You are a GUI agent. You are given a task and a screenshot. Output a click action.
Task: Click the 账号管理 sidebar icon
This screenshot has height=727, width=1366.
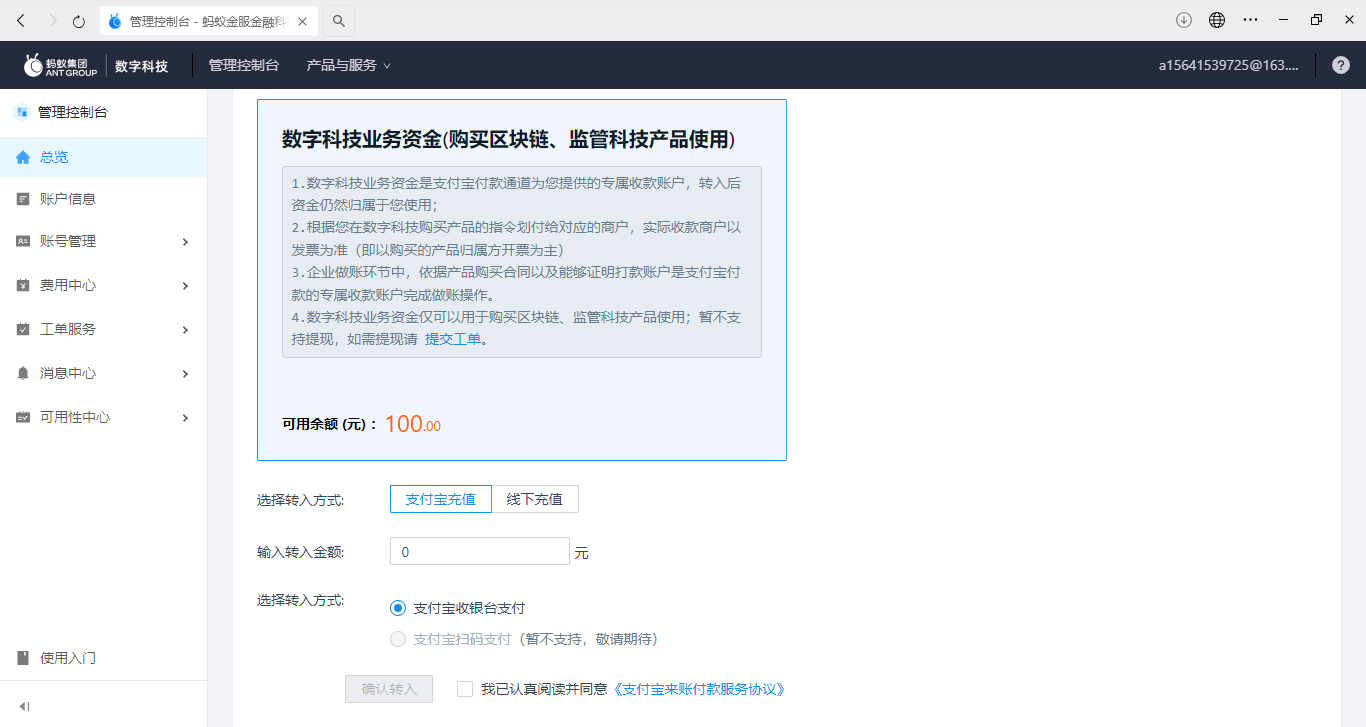(x=23, y=241)
